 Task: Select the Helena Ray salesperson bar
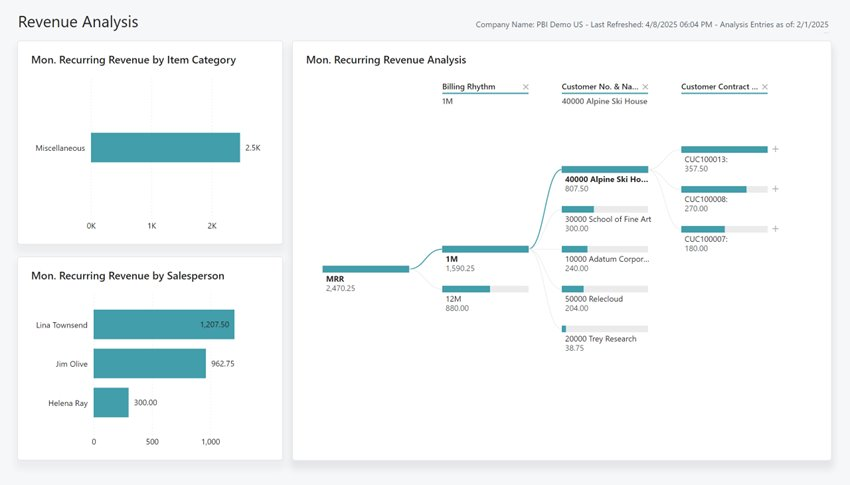111,402
